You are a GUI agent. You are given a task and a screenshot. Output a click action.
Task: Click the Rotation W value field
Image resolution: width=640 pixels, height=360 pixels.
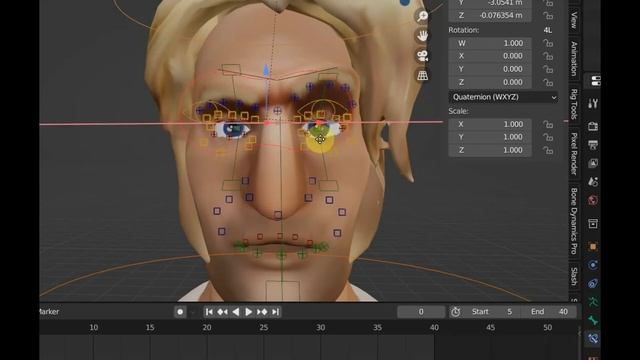pyautogui.click(x=490, y=43)
